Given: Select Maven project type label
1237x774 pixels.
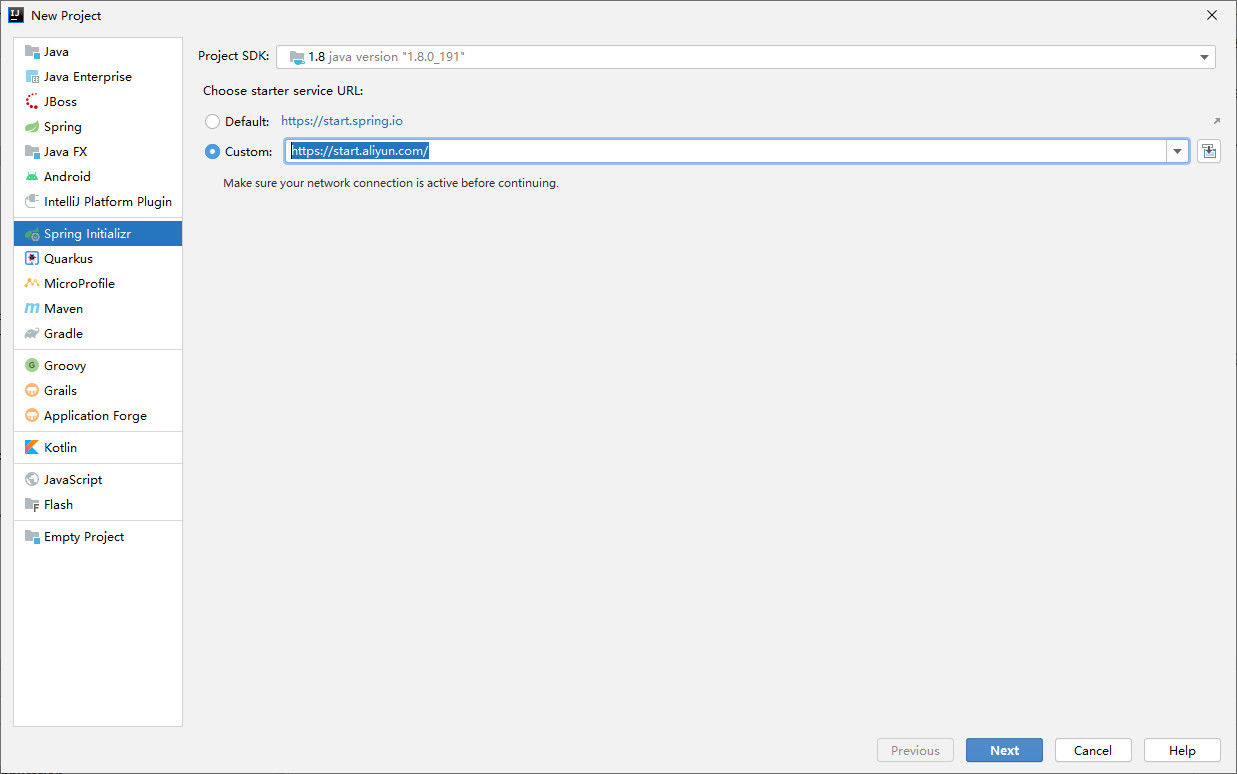Looking at the screenshot, I should click(x=63, y=309).
